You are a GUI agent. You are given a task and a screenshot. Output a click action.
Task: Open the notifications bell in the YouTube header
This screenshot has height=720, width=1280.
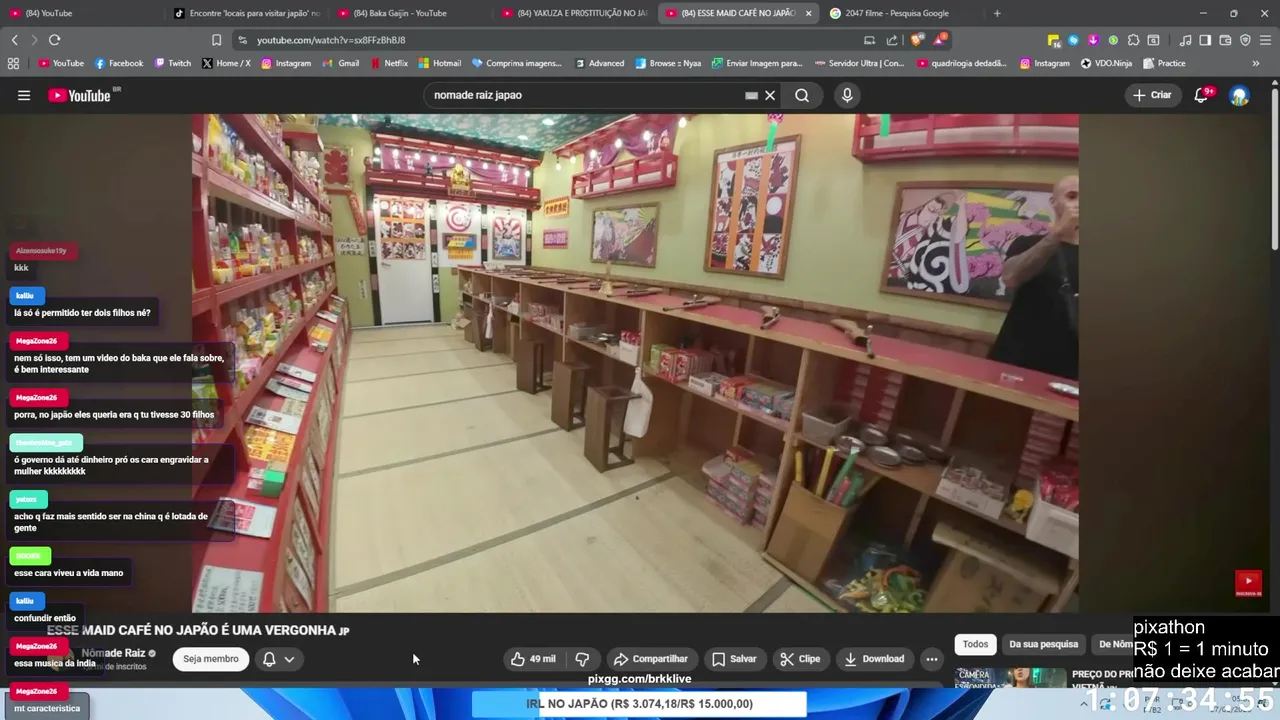[1202, 95]
